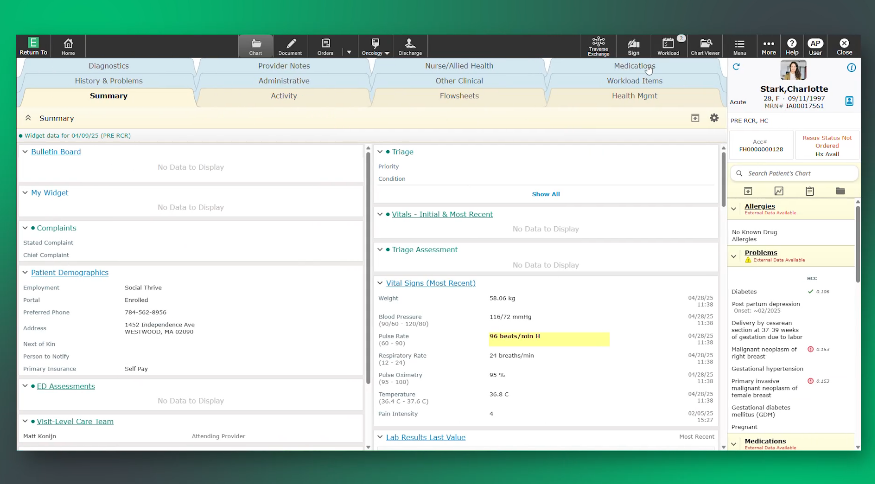Refresh the patient panel header
This screenshot has height=484, width=875.
point(736,68)
